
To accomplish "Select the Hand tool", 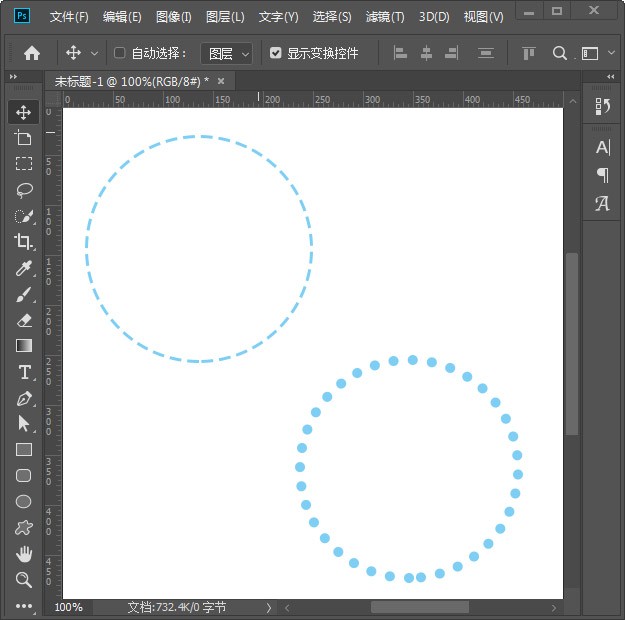I will click(x=24, y=554).
